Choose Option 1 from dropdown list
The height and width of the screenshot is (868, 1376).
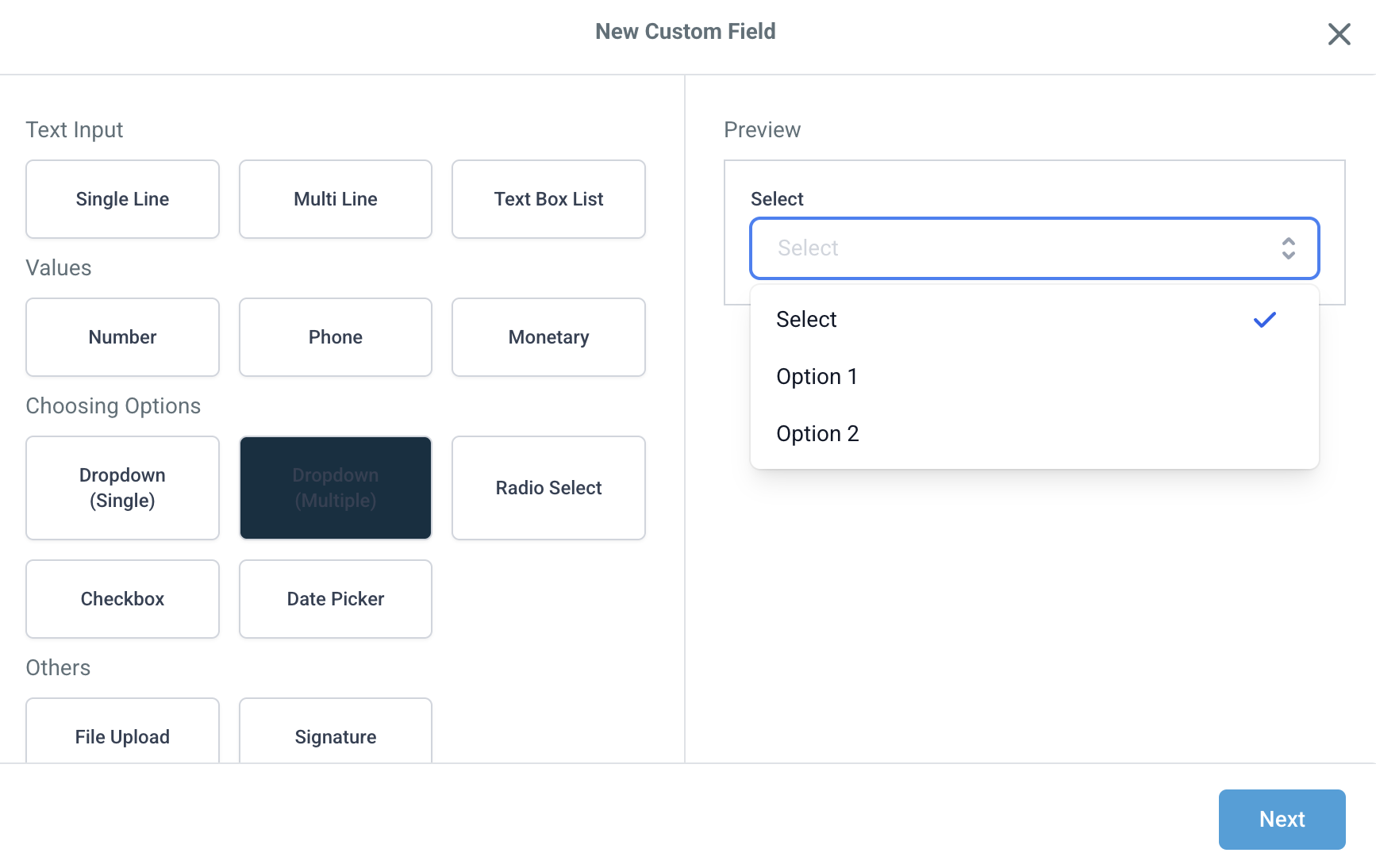pyautogui.click(x=817, y=377)
